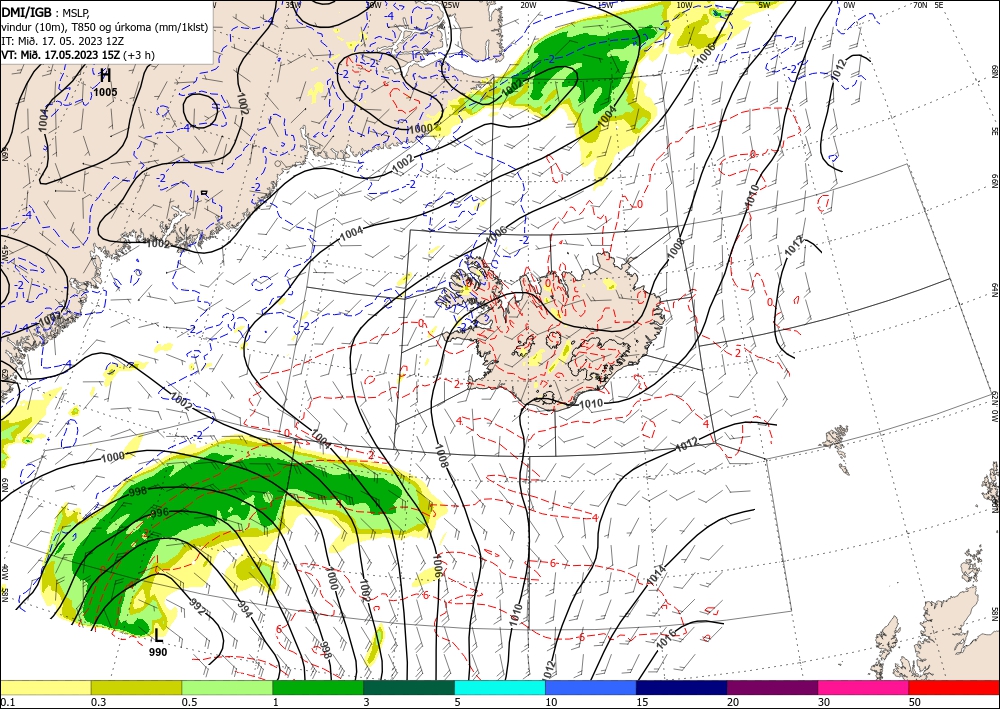The width and height of the screenshot is (1000, 709).
Task: Click the '5W' longitude label at top
Action: pyautogui.click(x=765, y=5)
